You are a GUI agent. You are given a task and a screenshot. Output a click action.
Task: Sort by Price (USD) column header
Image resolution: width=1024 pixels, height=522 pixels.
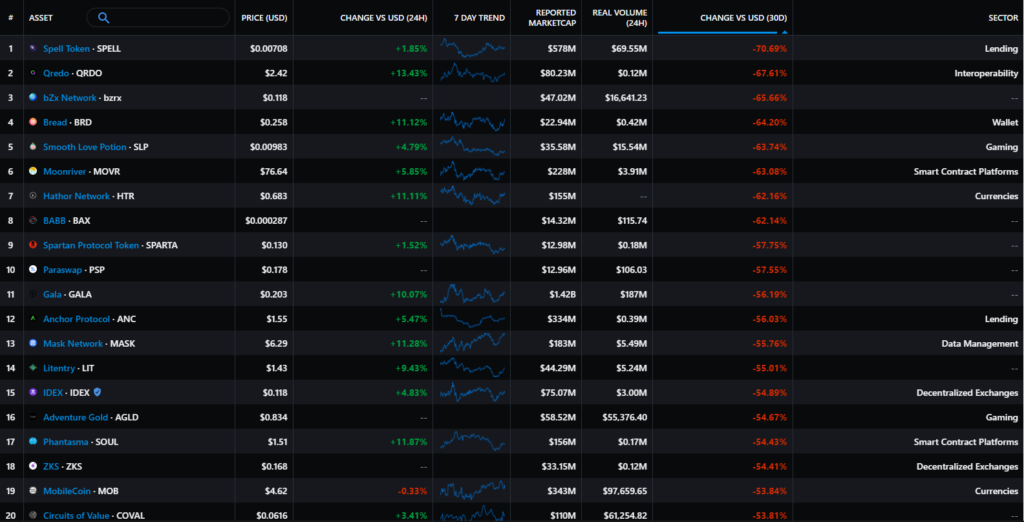(264, 17)
